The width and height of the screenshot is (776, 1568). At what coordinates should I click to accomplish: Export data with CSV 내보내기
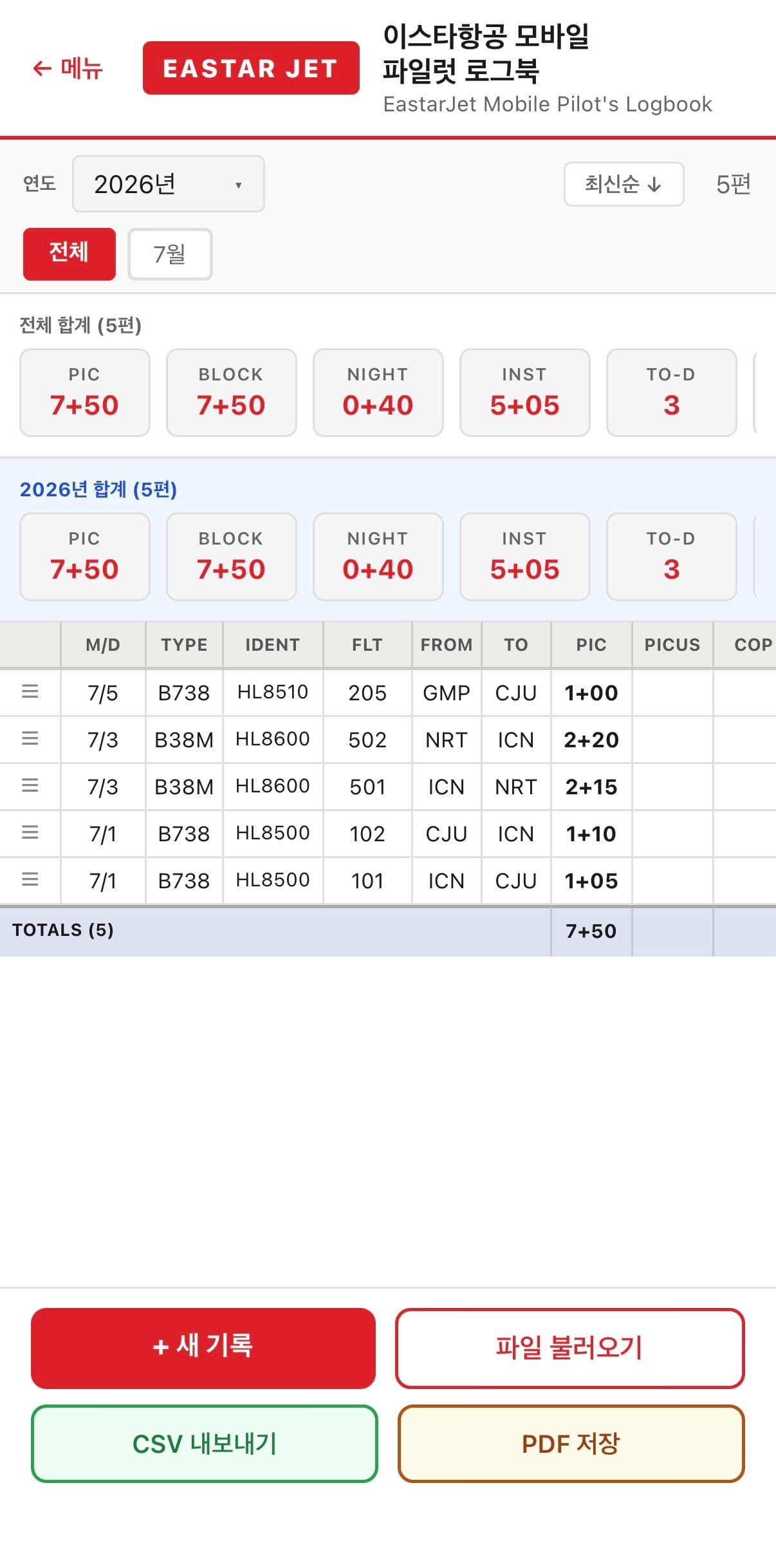pos(205,1444)
